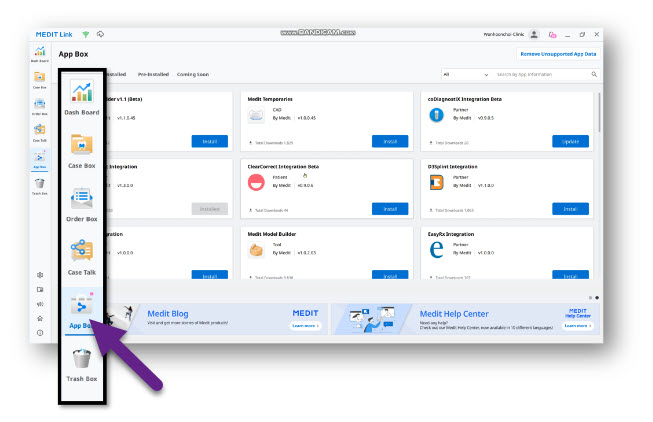Image resolution: width=653 pixels, height=422 pixels.
Task: Switch to the Coming Soon tab
Action: pyautogui.click(x=193, y=74)
